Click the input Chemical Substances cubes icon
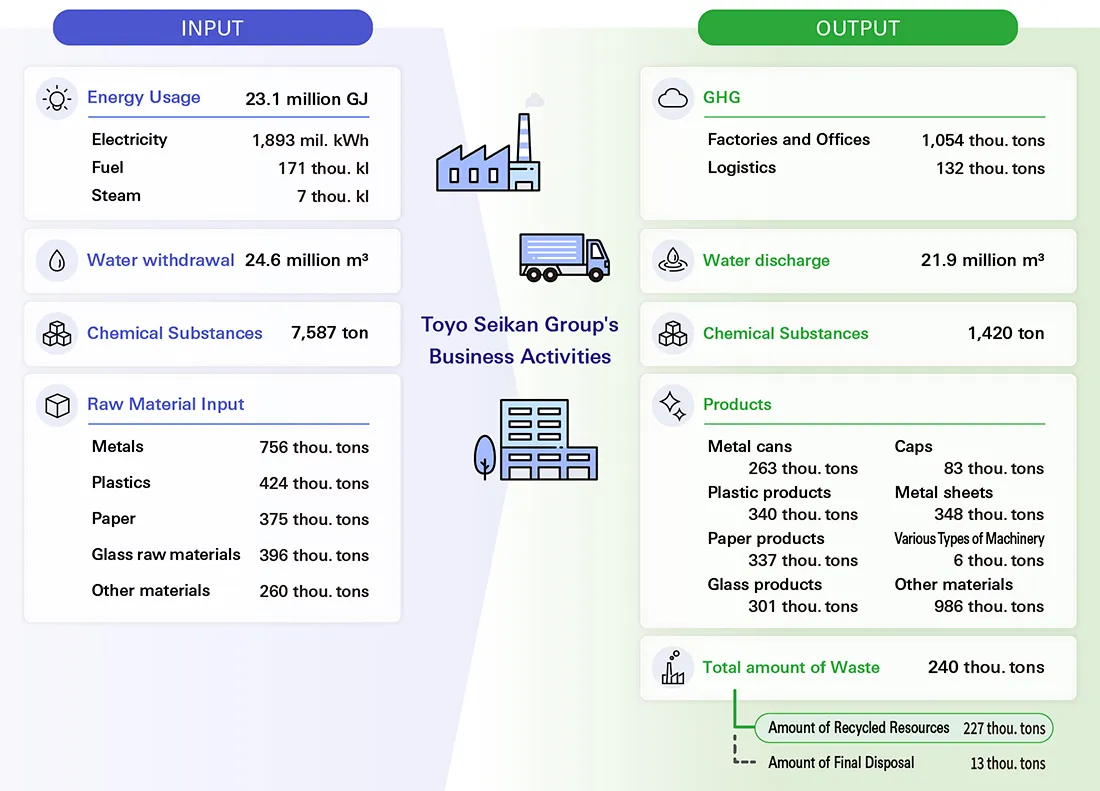 click(56, 334)
